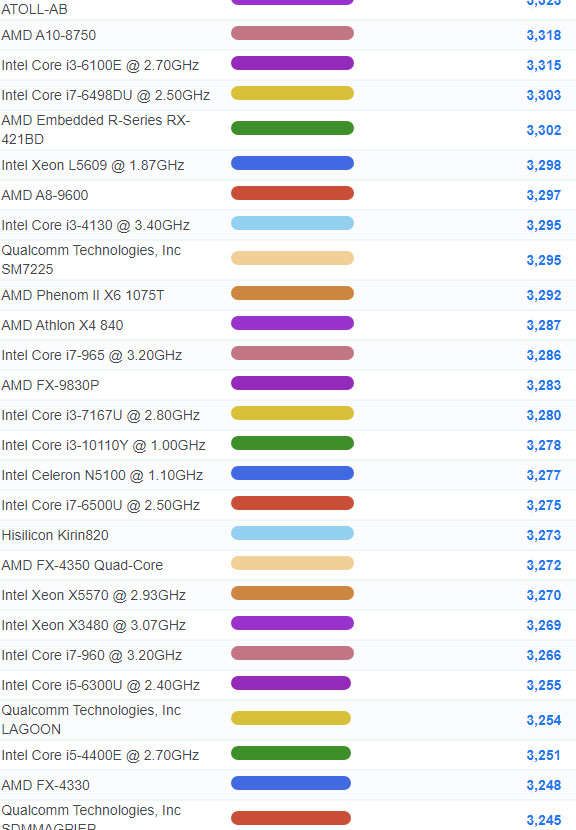The width and height of the screenshot is (576, 830).
Task: Open Intel Core i3-4130 @ 3.40GHz entry
Action: 95,225
